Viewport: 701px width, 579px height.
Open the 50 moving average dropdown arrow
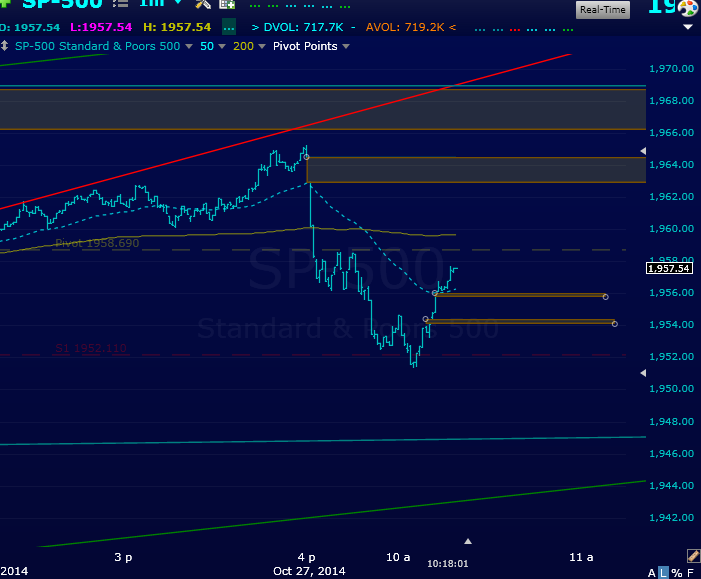[222, 46]
